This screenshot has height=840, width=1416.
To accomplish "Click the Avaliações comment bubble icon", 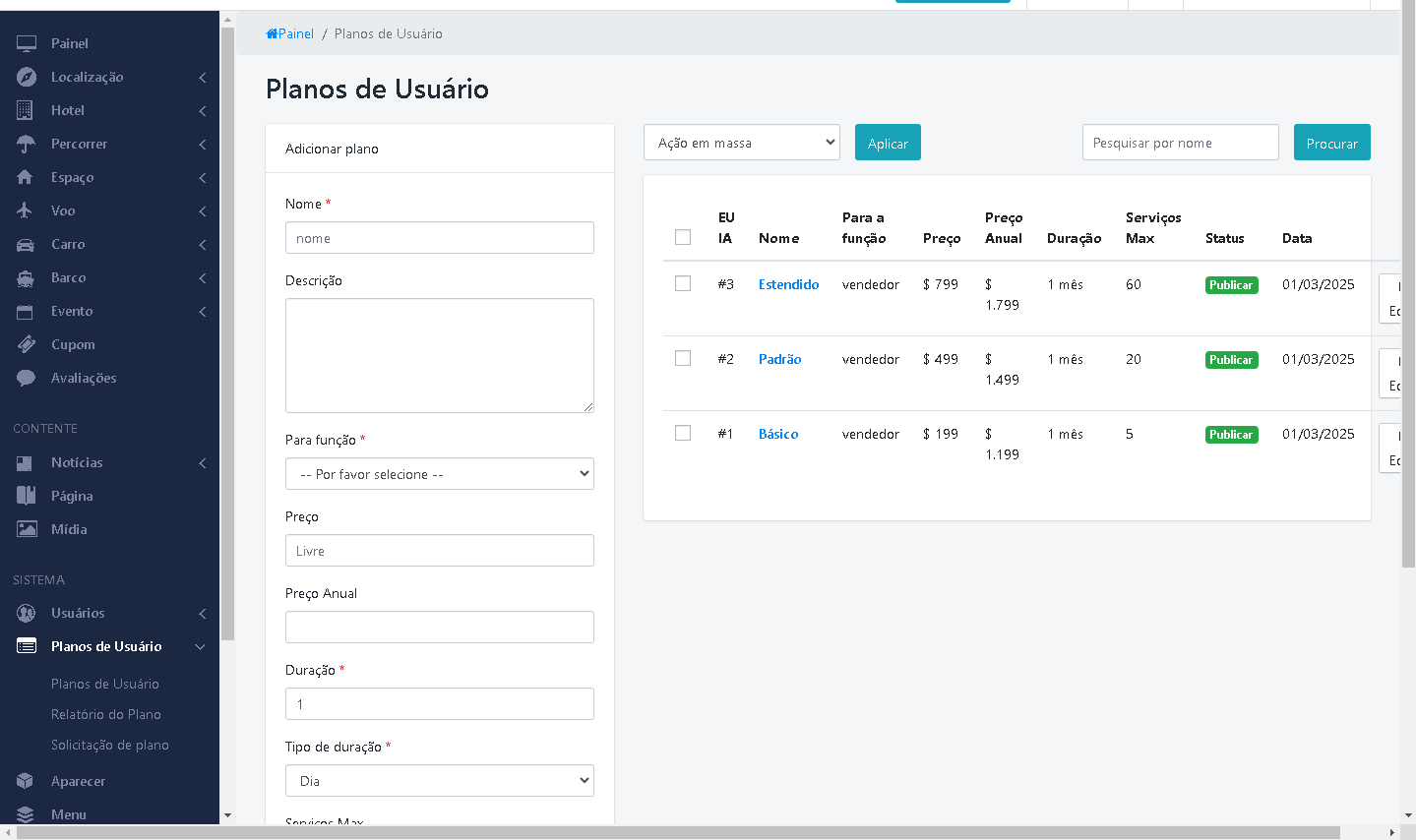I will click(27, 378).
